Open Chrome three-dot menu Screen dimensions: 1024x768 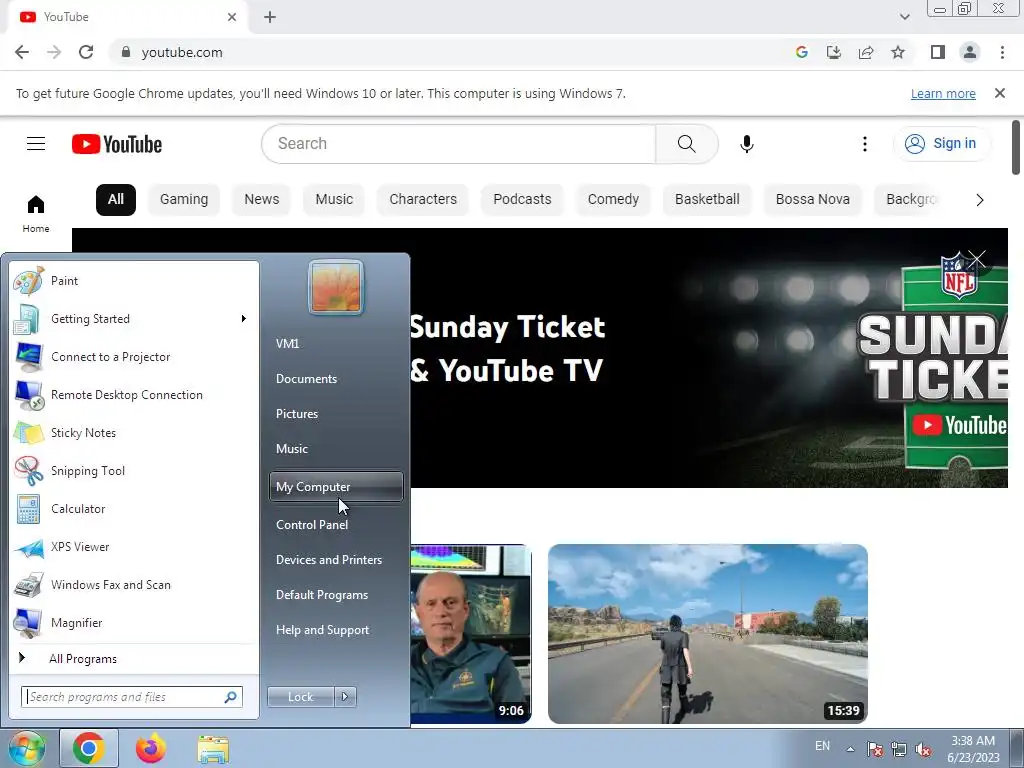tap(1002, 52)
